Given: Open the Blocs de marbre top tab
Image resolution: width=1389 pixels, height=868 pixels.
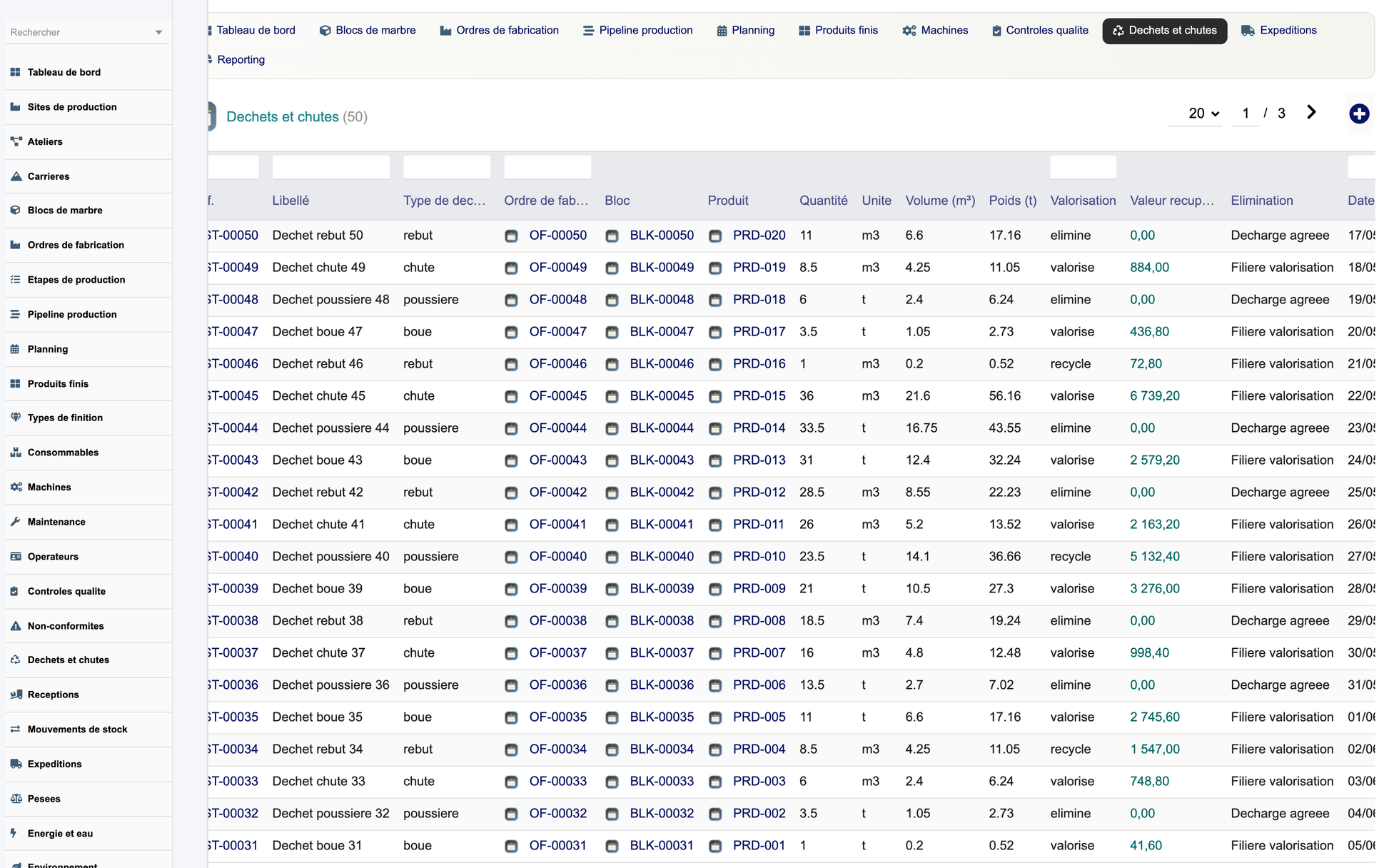Looking at the screenshot, I should coord(368,30).
